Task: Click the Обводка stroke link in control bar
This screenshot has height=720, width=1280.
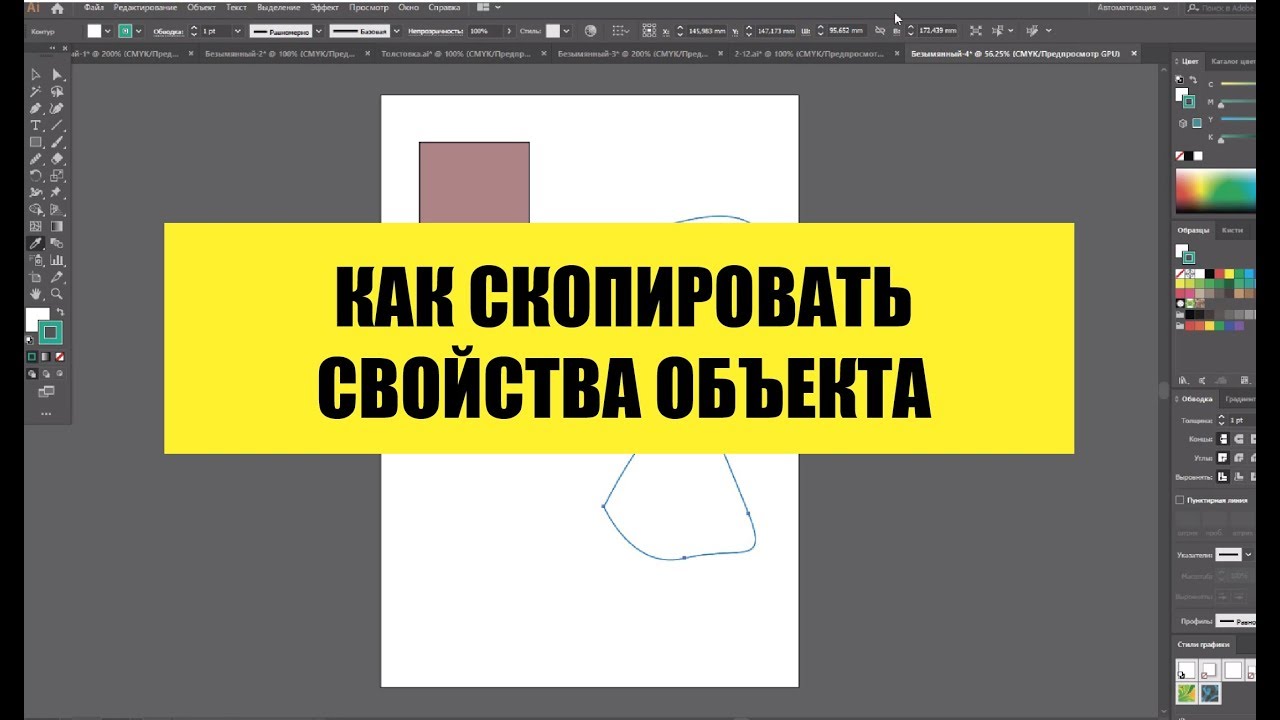Action: (167, 31)
